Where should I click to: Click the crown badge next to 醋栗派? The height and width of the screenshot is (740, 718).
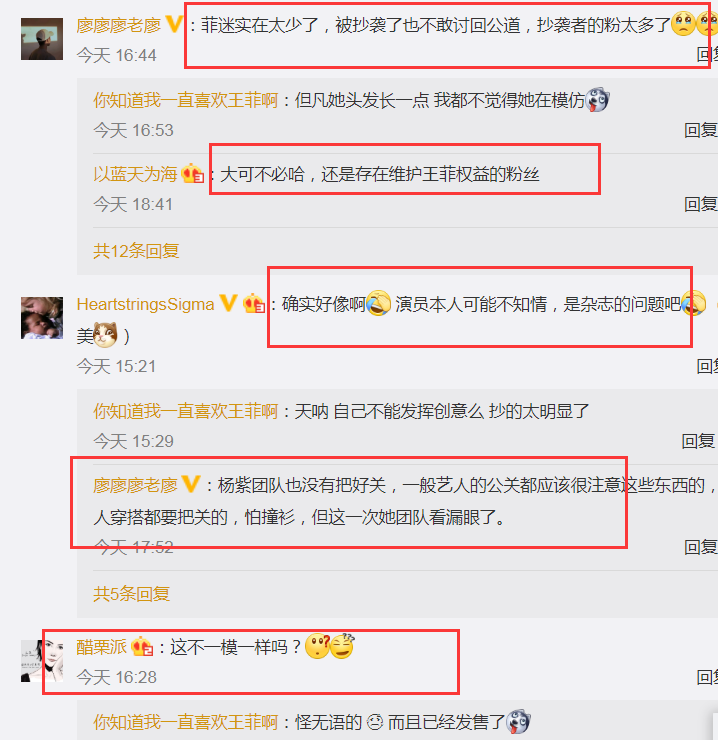pyautogui.click(x=142, y=647)
